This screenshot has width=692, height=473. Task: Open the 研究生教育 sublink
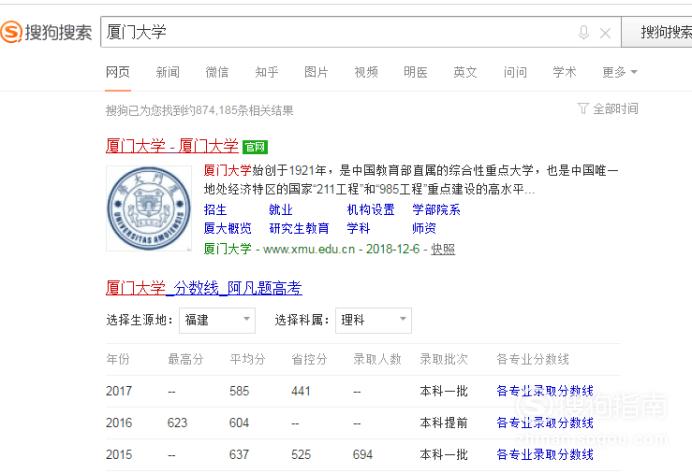pyautogui.click(x=299, y=228)
